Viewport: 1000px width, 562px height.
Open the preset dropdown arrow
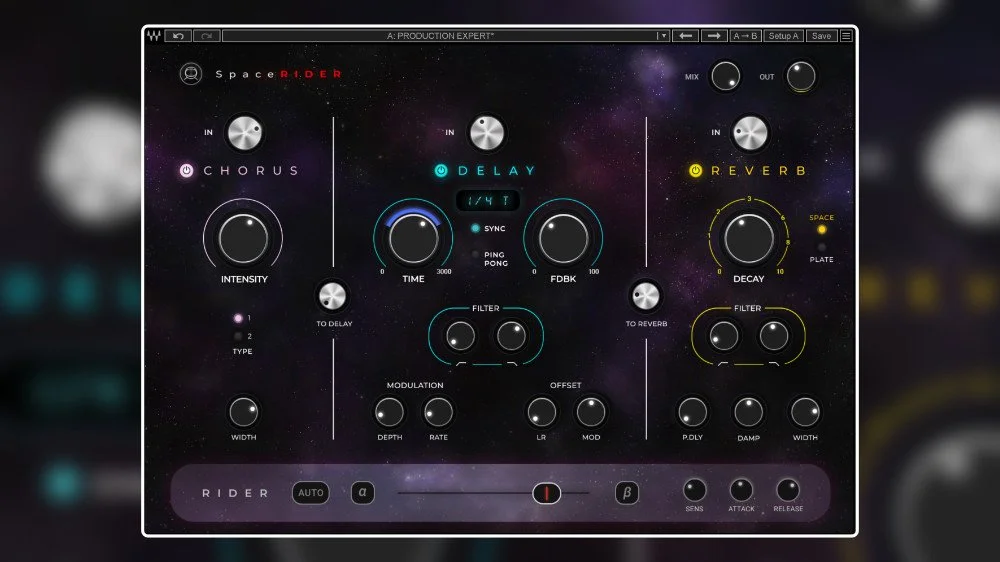[x=663, y=36]
